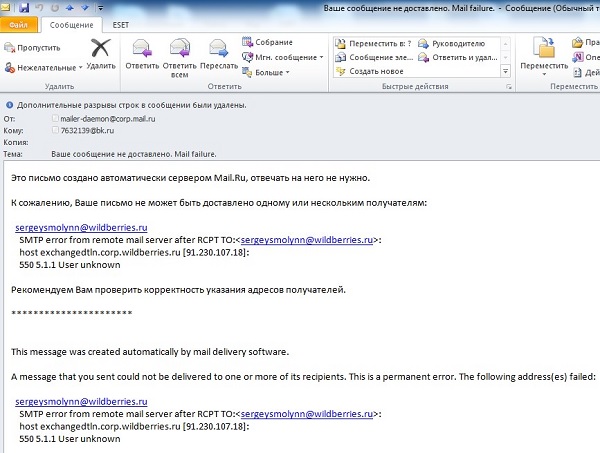Click Собрание to reply with meeting
Screen dimensions: 600x453
pos(267,42)
